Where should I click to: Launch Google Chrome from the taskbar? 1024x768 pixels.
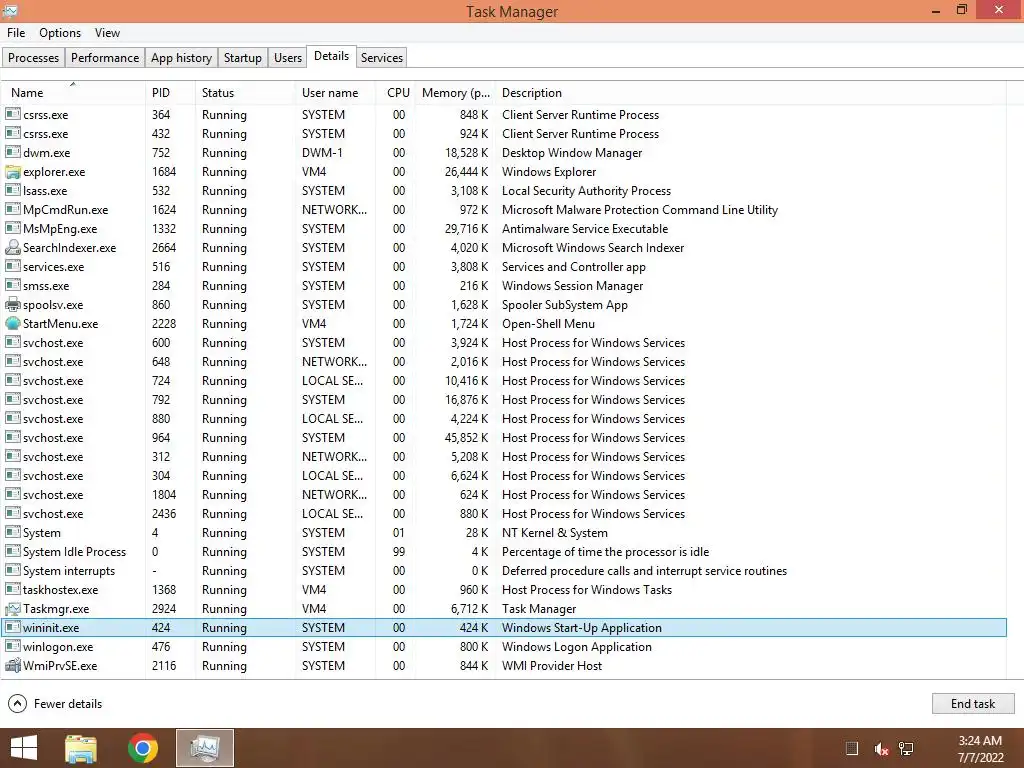pos(143,748)
